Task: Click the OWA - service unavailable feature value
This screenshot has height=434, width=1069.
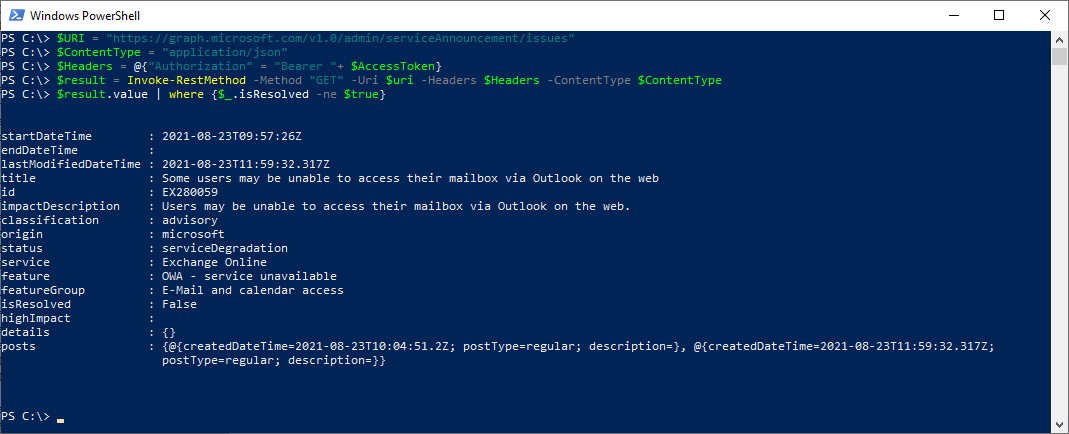Action: coord(250,277)
